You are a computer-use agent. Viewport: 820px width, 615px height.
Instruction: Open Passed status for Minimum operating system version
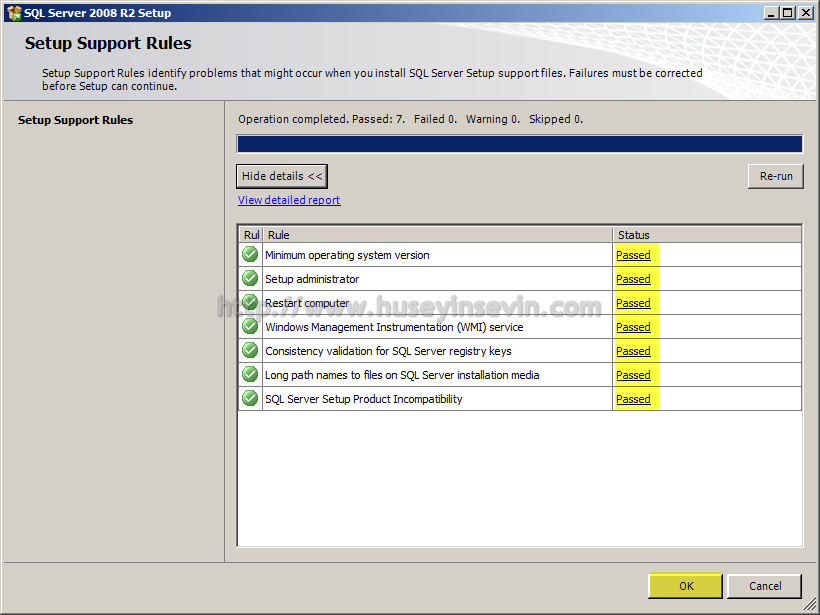[x=633, y=255]
